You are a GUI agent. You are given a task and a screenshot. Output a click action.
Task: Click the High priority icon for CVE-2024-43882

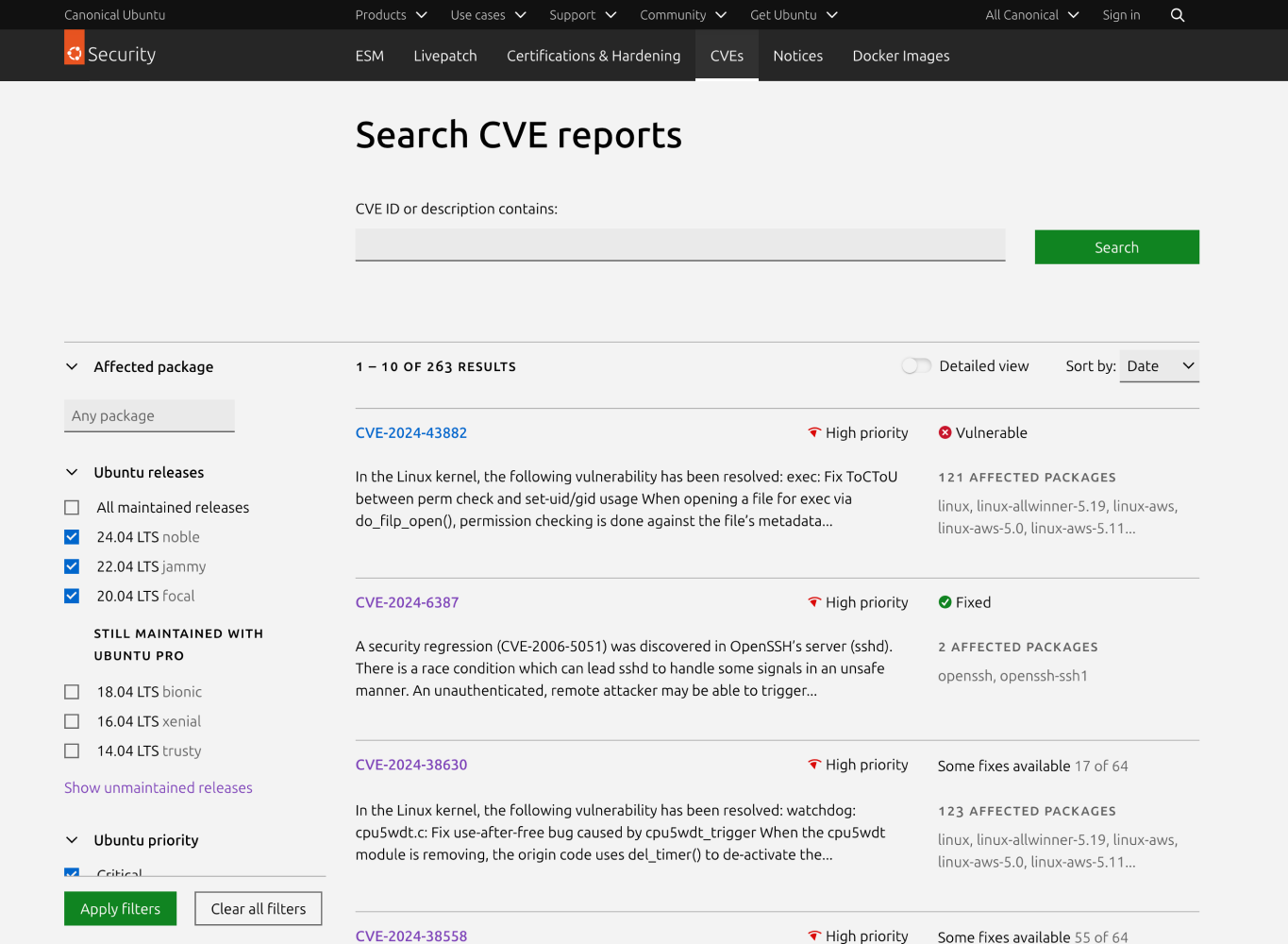click(814, 432)
